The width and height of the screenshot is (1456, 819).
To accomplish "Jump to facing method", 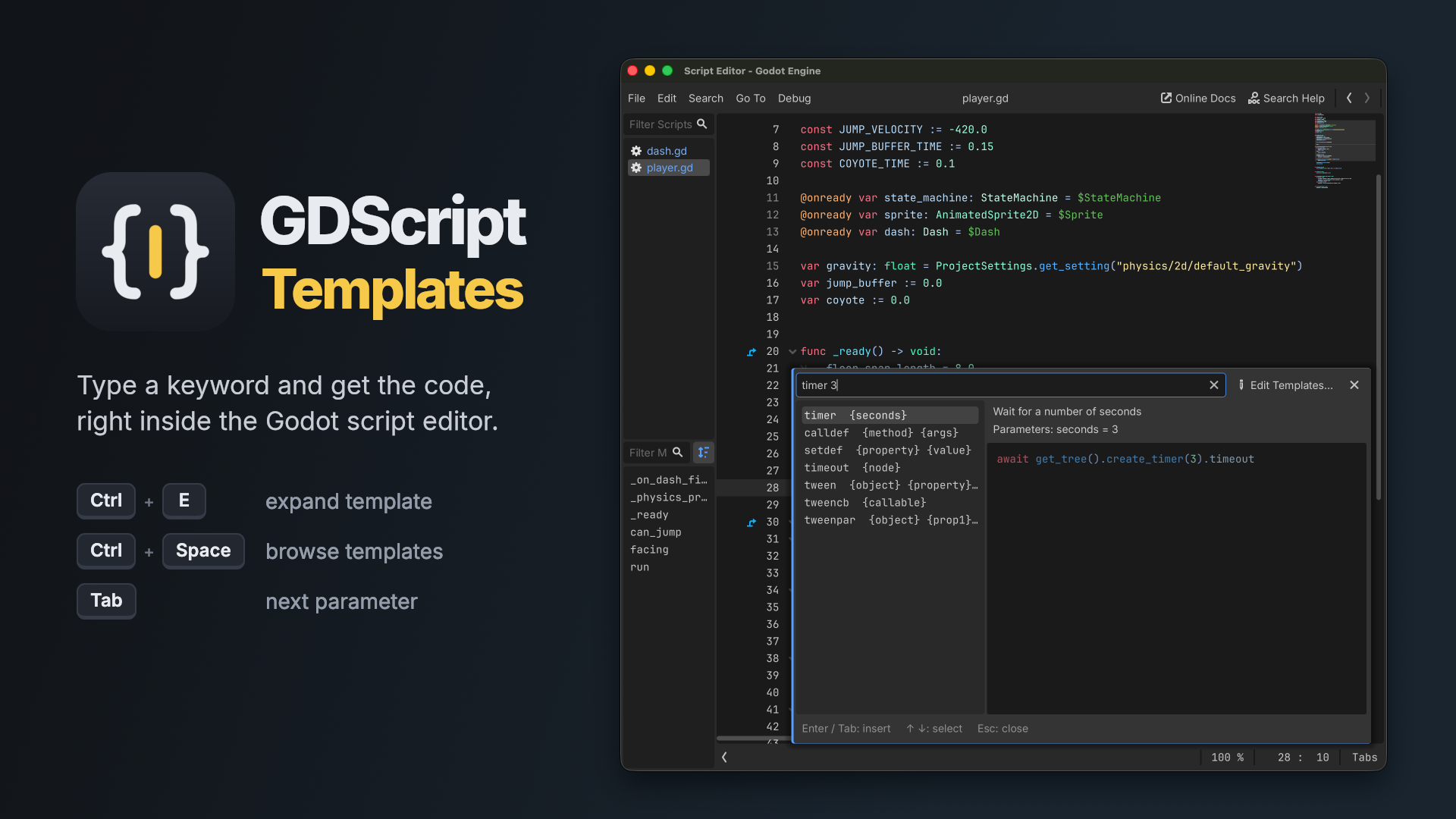I will 668,550.
